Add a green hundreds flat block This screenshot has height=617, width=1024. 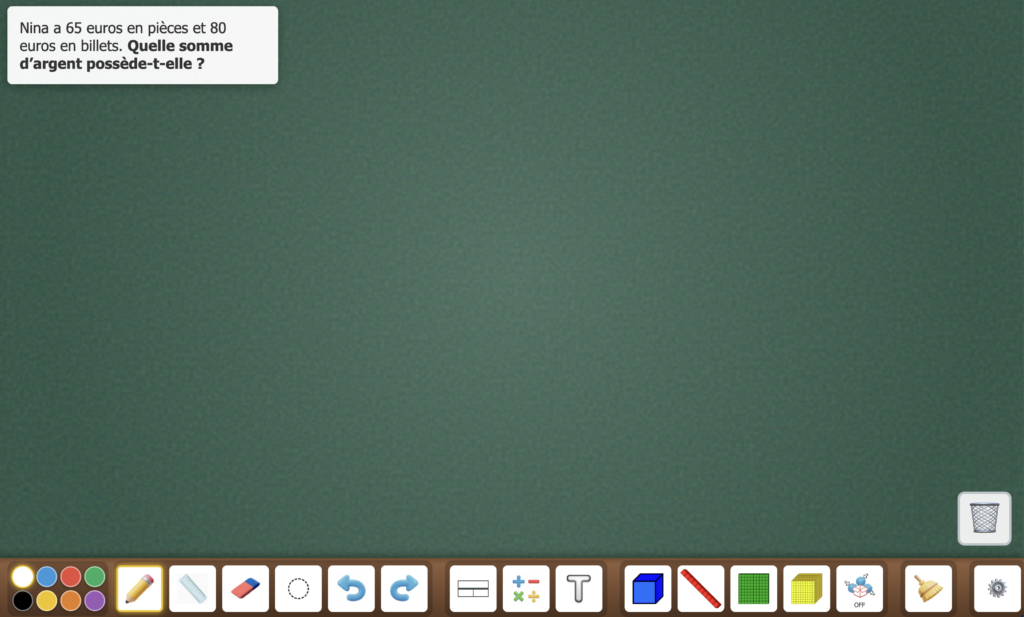click(x=754, y=588)
